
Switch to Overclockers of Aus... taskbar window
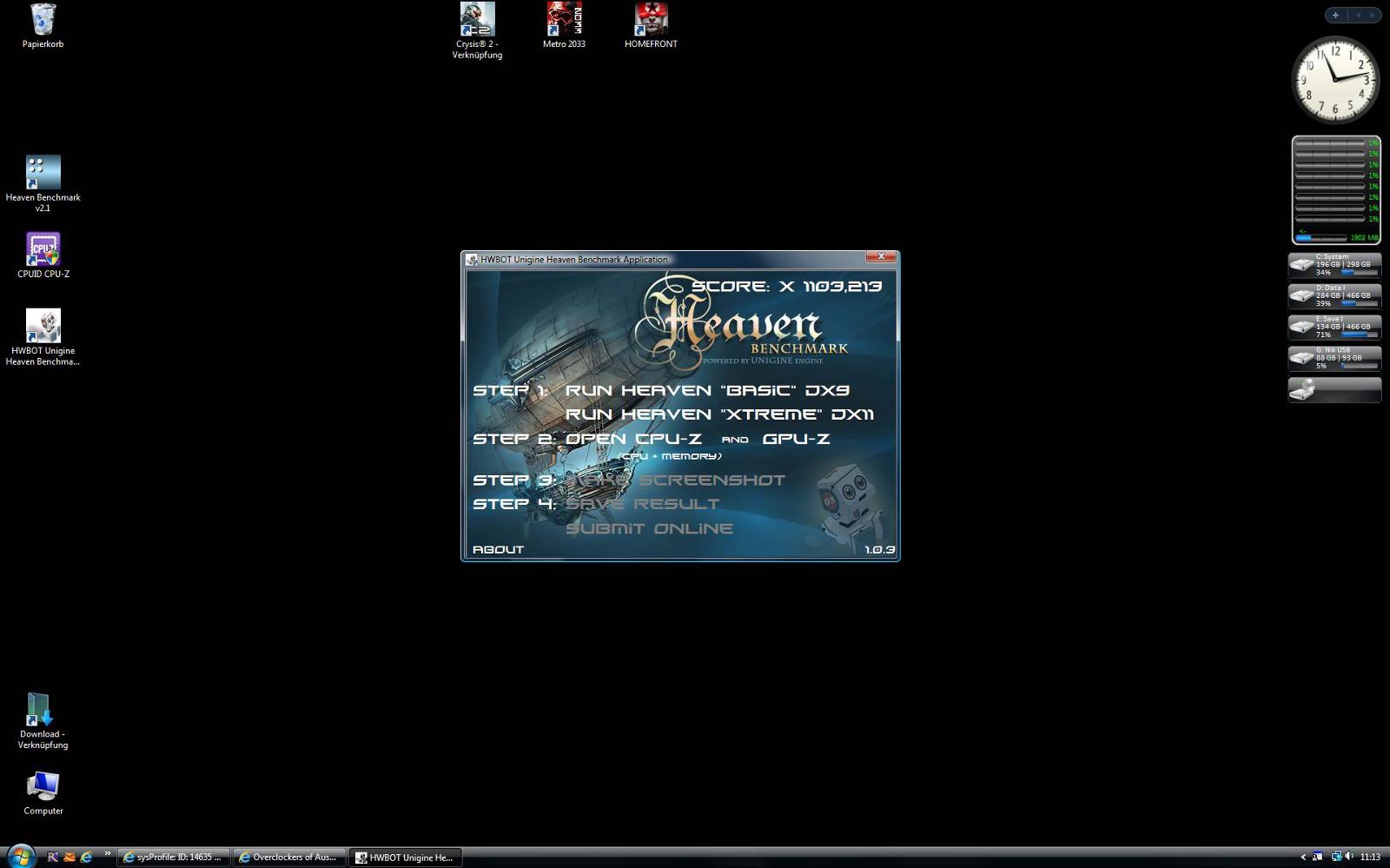coord(289,857)
